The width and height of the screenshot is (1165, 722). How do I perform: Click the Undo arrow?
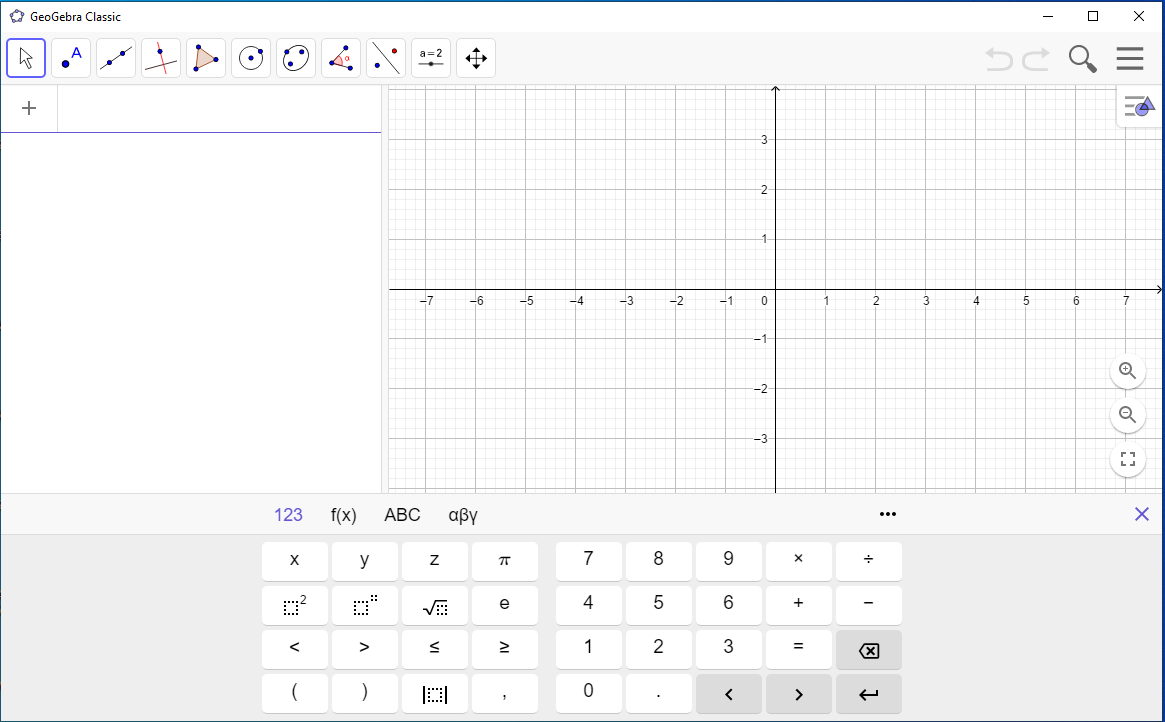pos(999,59)
